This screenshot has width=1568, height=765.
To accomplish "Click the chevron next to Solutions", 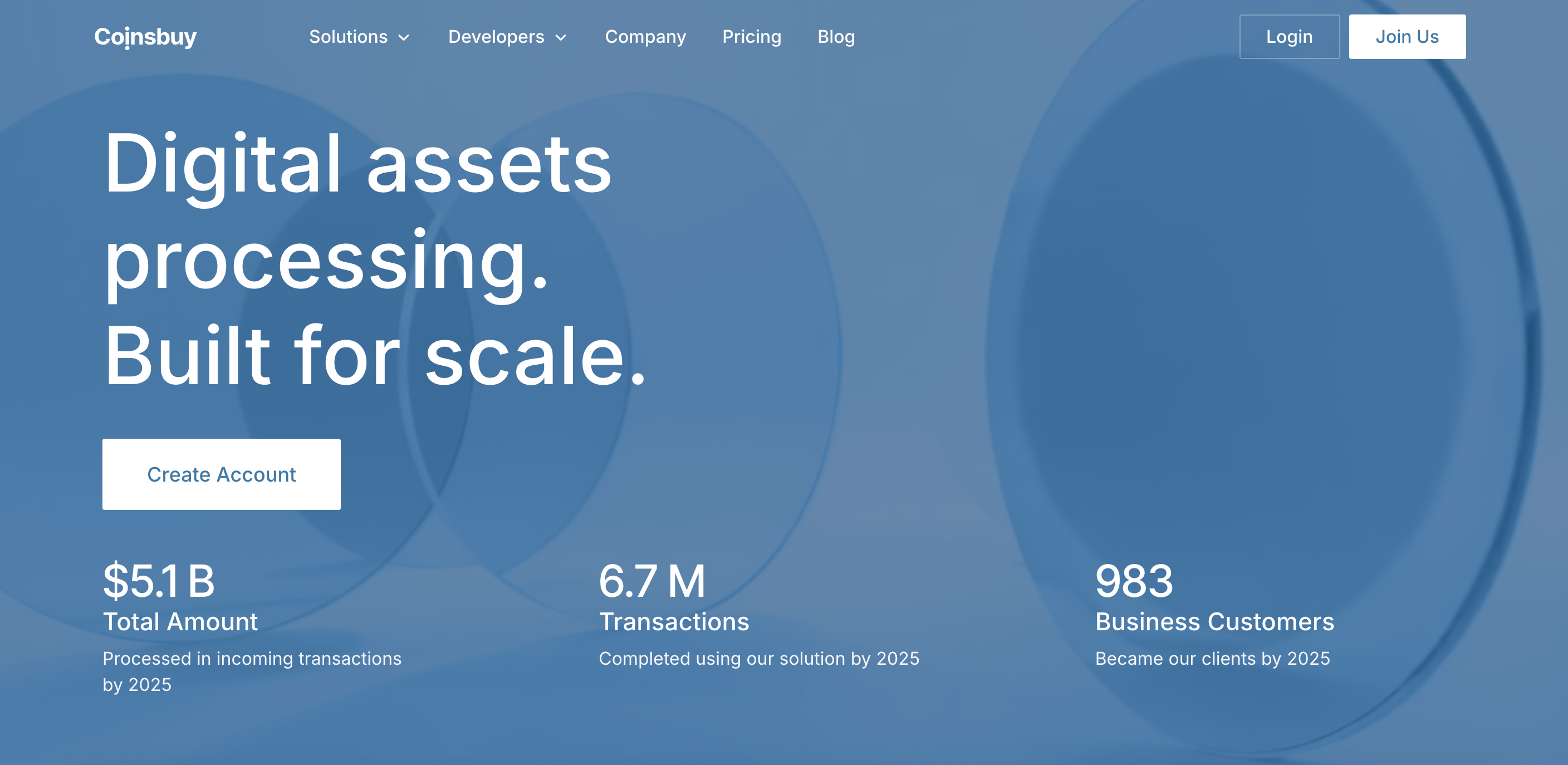I will pyautogui.click(x=404, y=38).
